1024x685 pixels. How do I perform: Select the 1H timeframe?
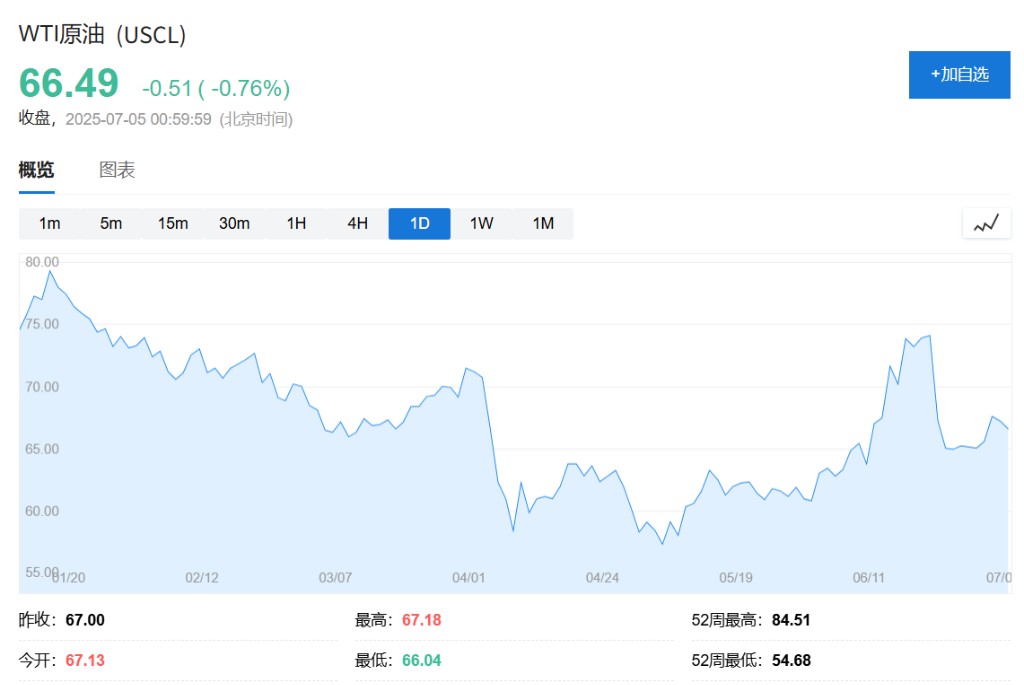click(x=296, y=224)
